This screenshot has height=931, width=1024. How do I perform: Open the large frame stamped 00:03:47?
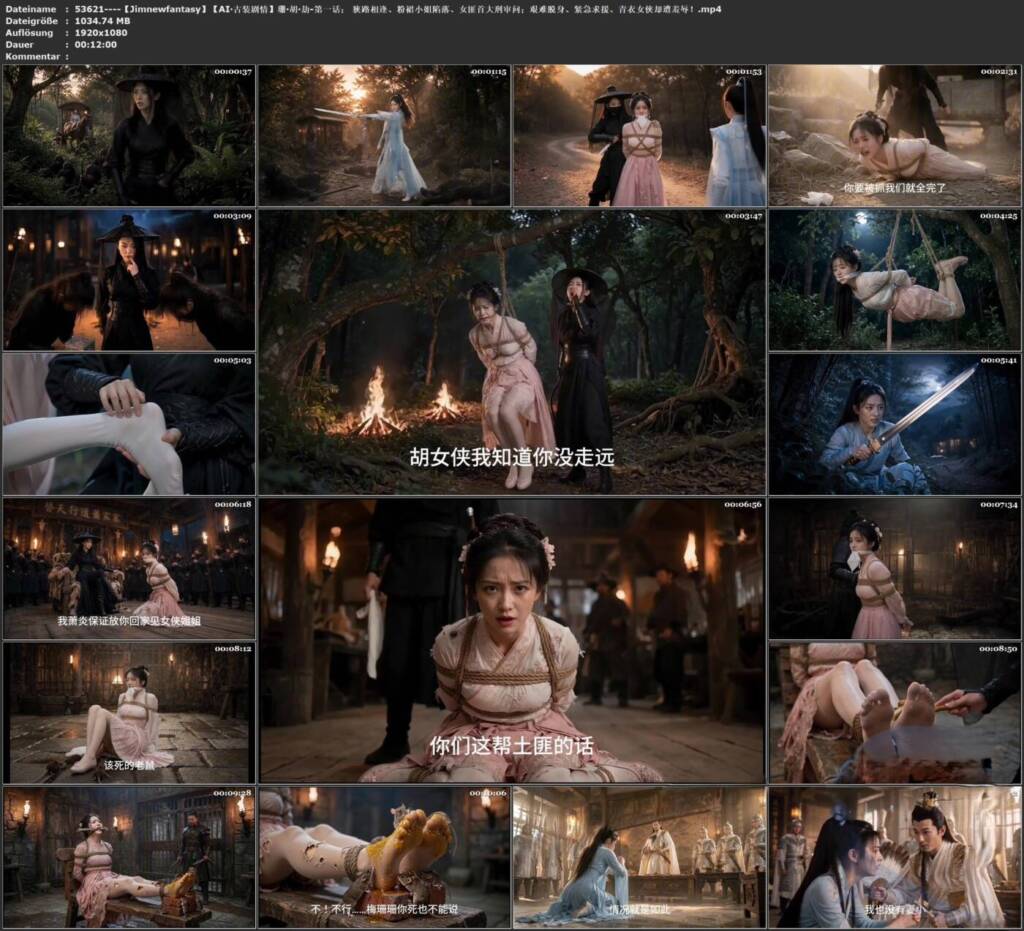512,352
